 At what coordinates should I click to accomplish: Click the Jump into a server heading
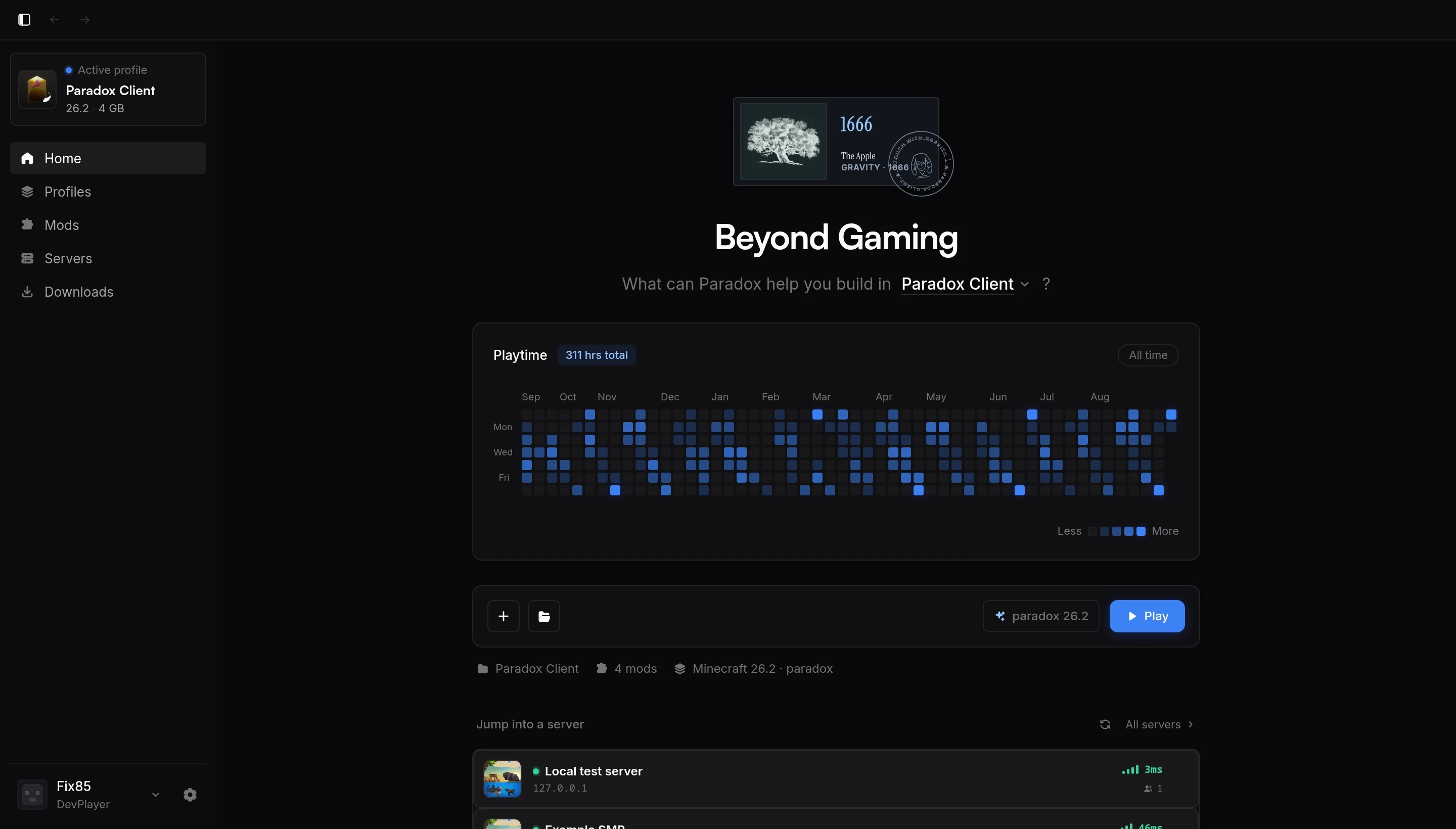[530, 725]
